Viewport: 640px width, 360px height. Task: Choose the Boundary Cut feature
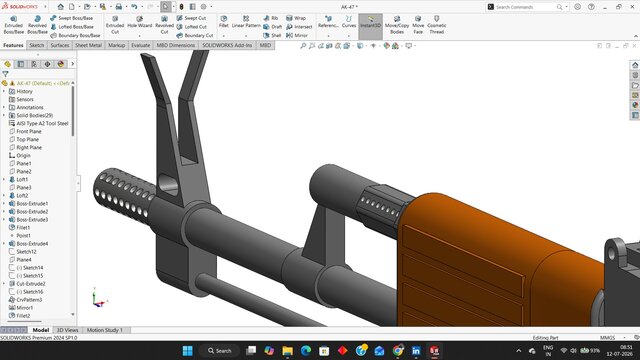tap(195, 36)
